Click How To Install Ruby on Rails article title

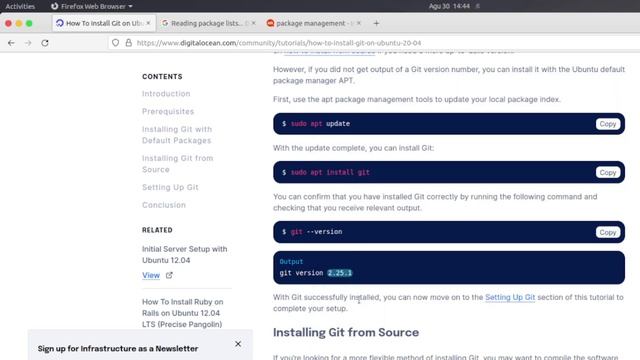coord(182,313)
